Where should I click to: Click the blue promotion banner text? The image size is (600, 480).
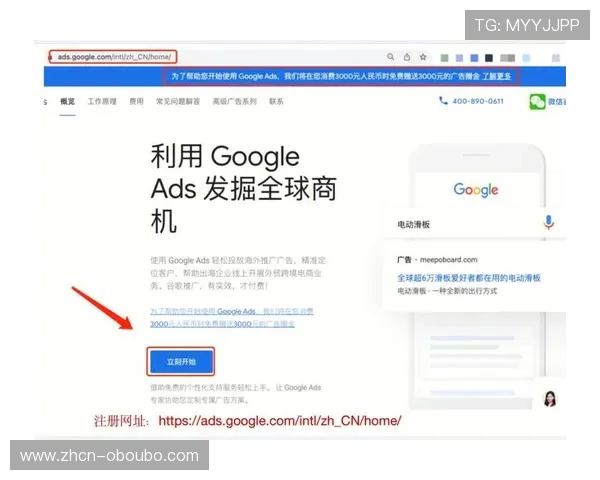coord(325,76)
